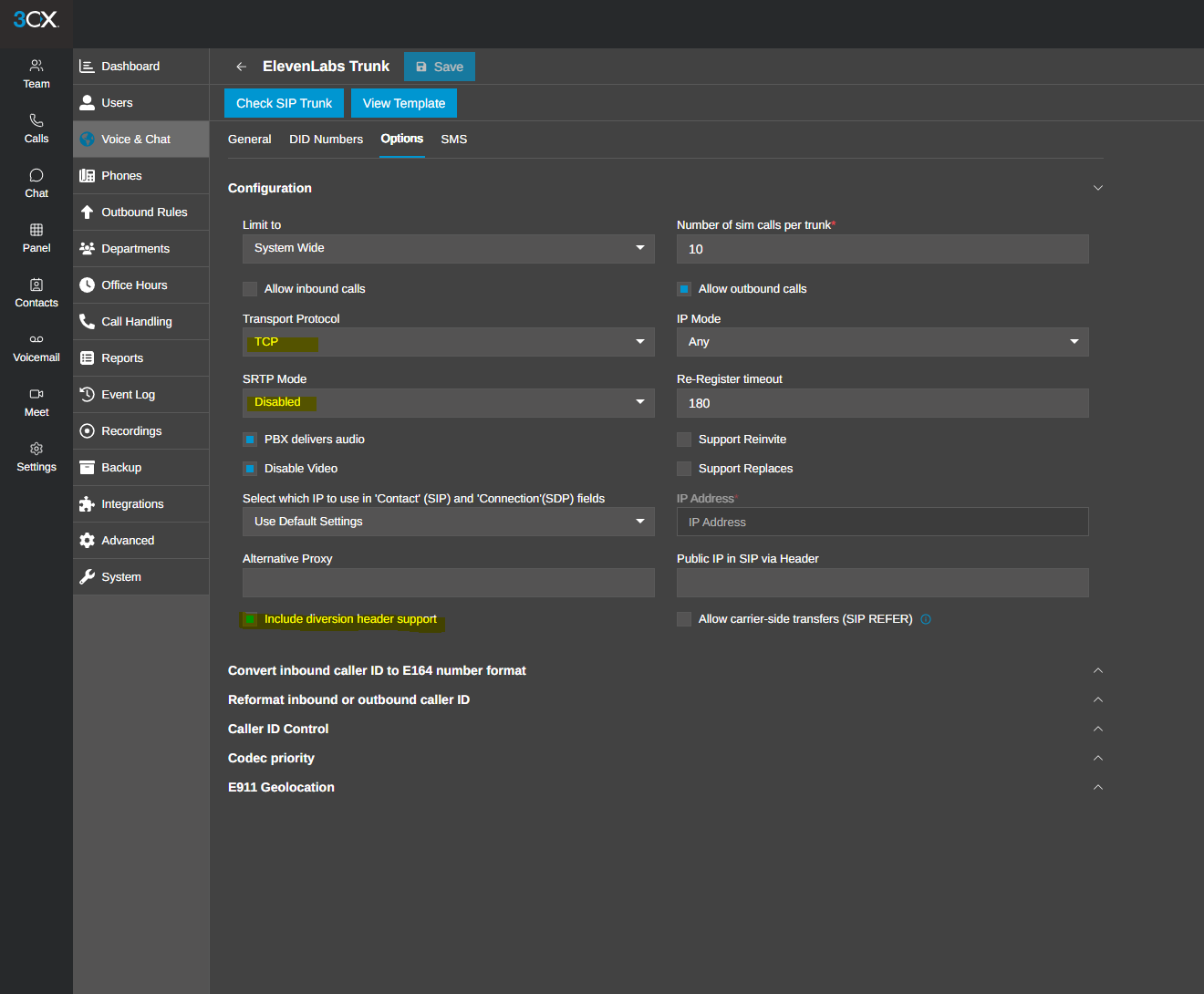Expand the E911 Geolocation section

[x=1098, y=787]
